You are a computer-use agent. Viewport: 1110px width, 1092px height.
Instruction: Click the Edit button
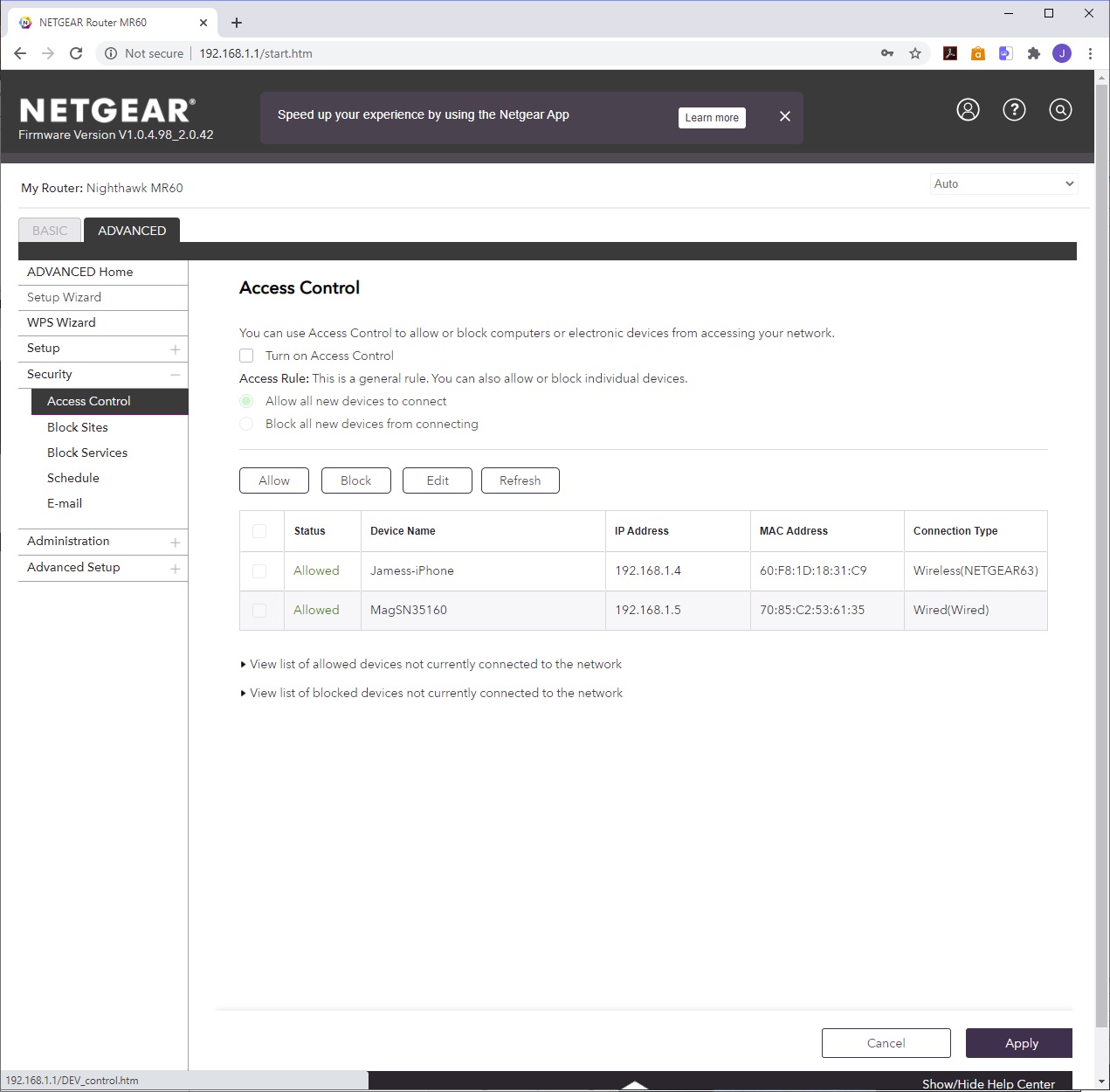[x=438, y=480]
